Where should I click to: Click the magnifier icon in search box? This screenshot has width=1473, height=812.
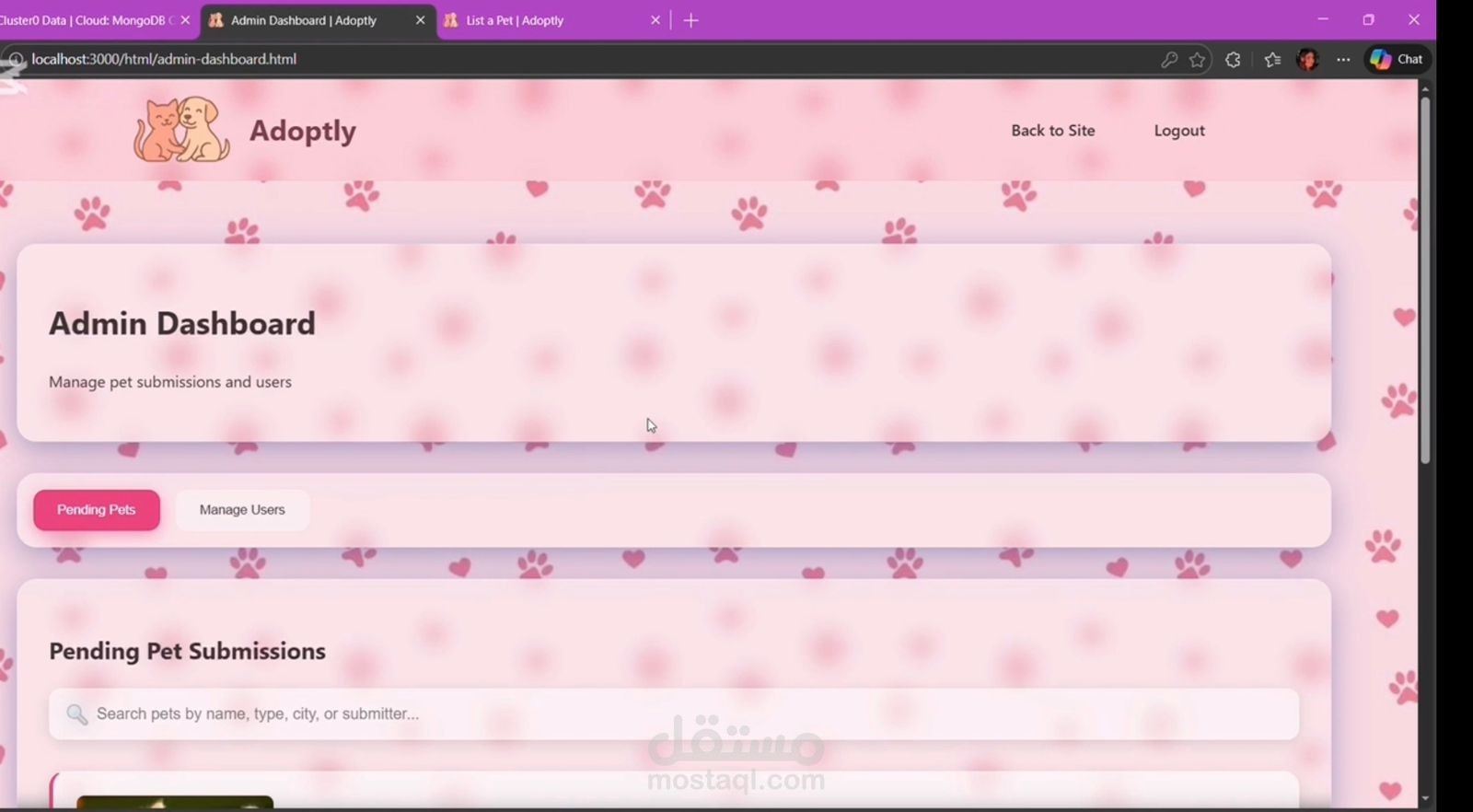coord(77,714)
